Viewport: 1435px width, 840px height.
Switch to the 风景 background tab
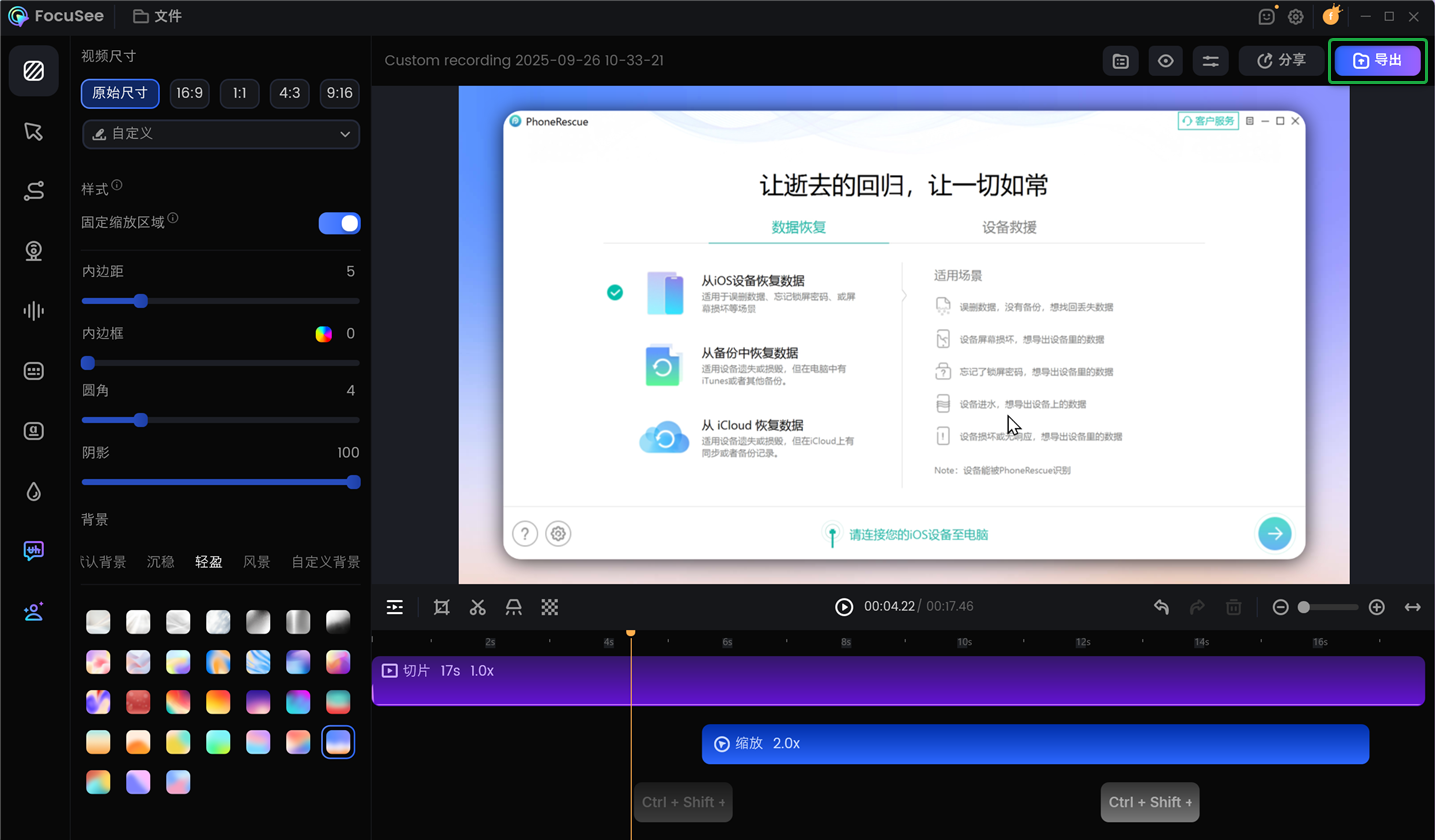click(x=257, y=562)
